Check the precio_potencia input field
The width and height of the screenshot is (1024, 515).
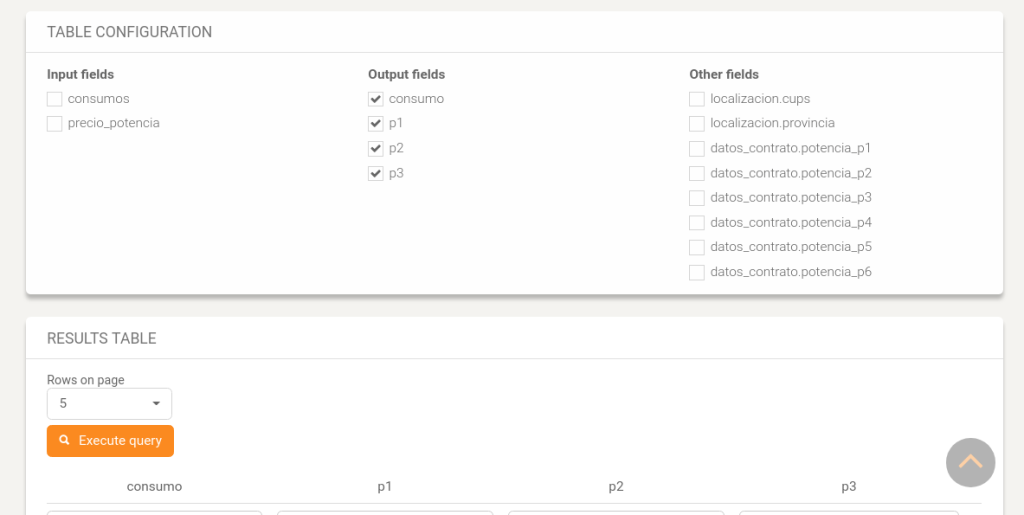tap(54, 123)
